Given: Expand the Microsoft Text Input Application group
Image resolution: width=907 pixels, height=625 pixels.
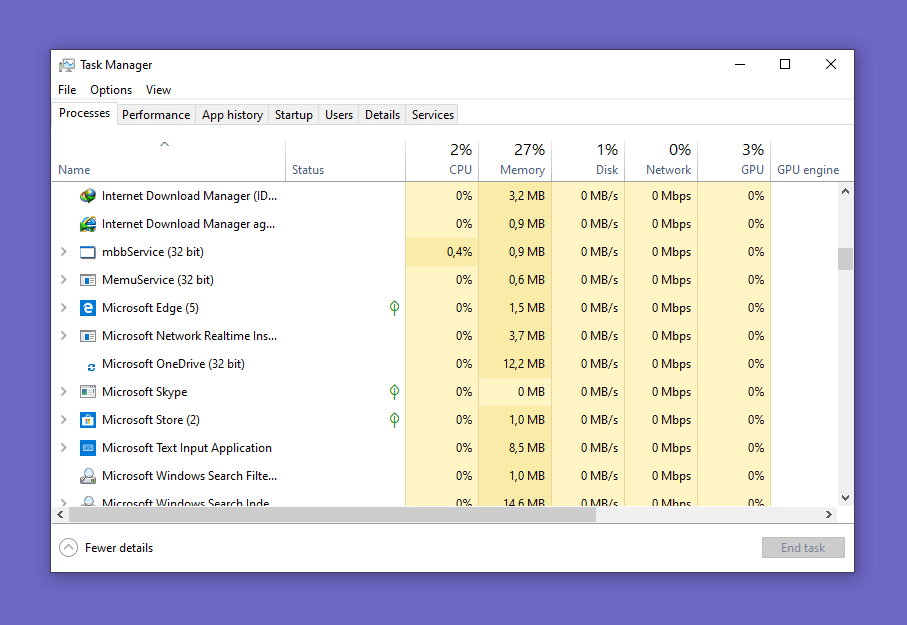Looking at the screenshot, I should tap(64, 447).
